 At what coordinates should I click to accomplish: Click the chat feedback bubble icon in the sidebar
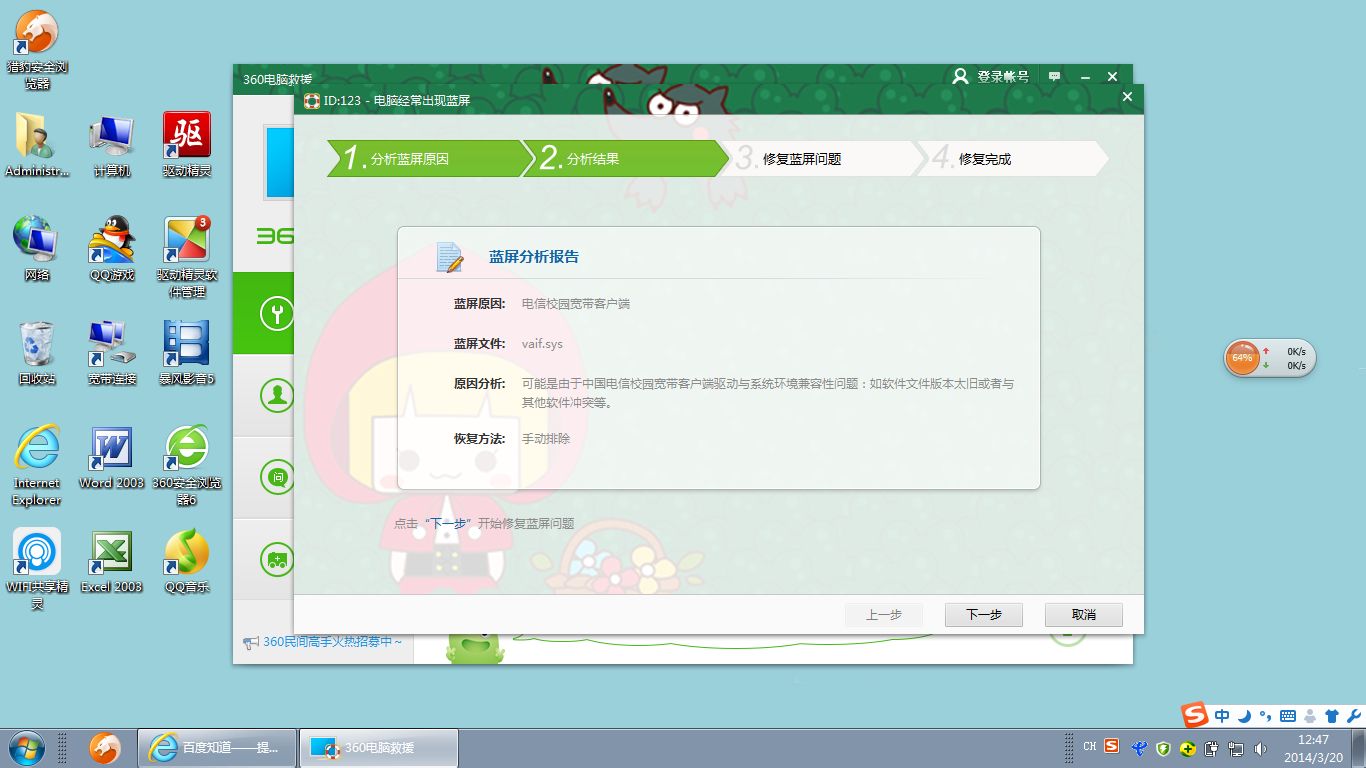[277, 477]
